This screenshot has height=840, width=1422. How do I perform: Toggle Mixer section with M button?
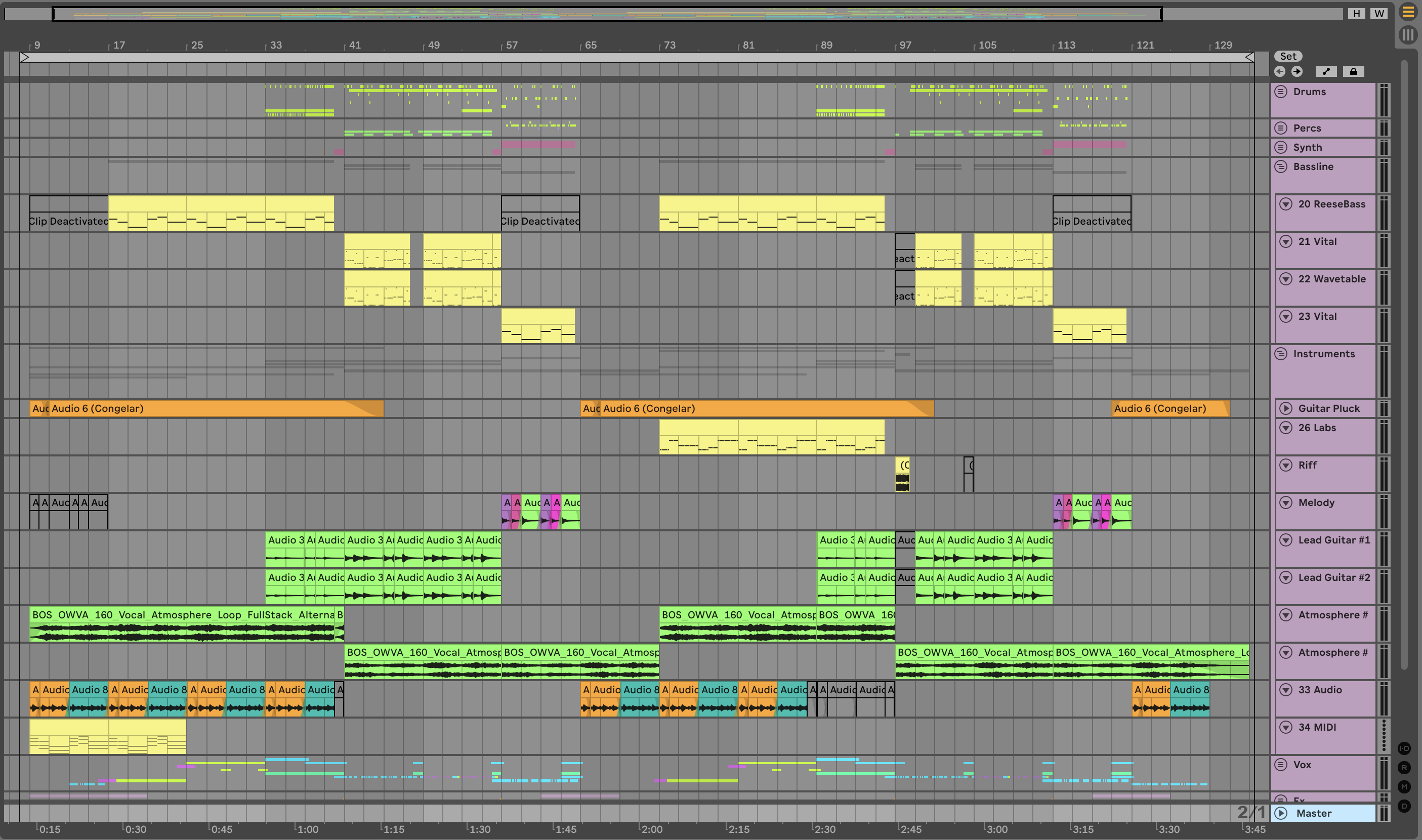[x=1404, y=787]
